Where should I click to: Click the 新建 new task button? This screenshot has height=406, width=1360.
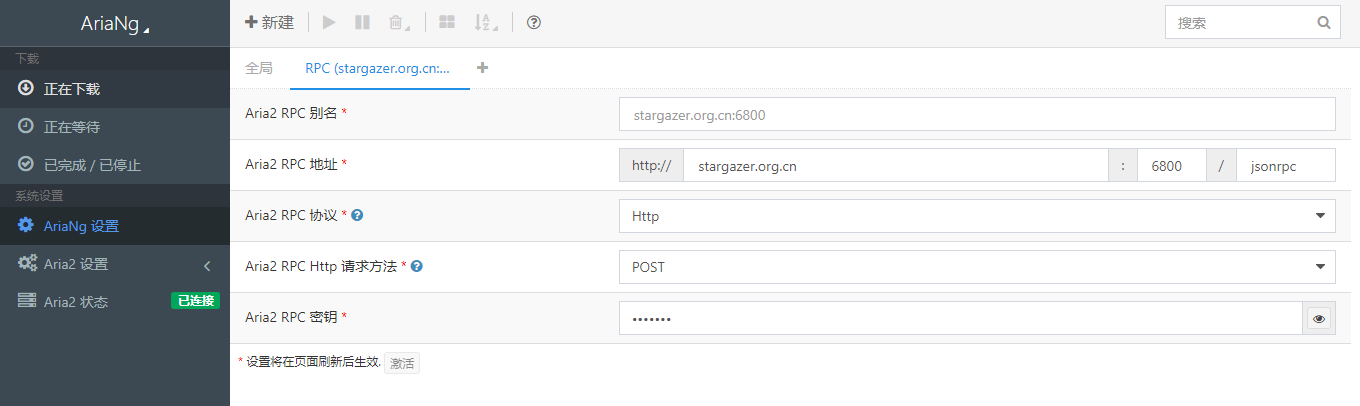click(x=270, y=22)
